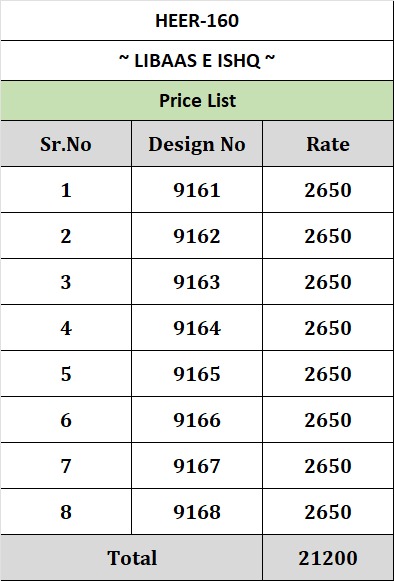
Task: Click the Rate column header
Action: coord(328,144)
